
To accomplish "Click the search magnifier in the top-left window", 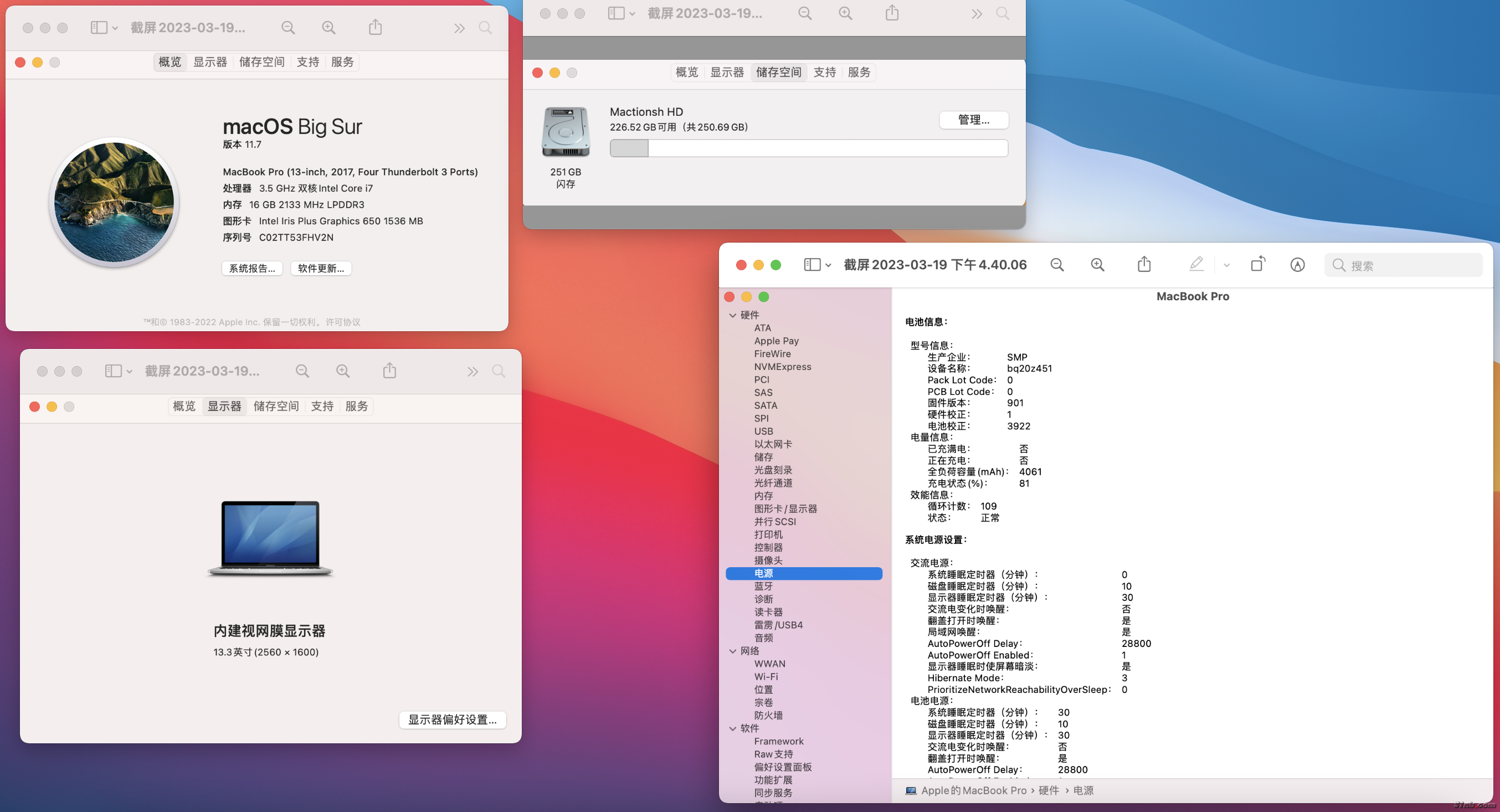I will (486, 27).
